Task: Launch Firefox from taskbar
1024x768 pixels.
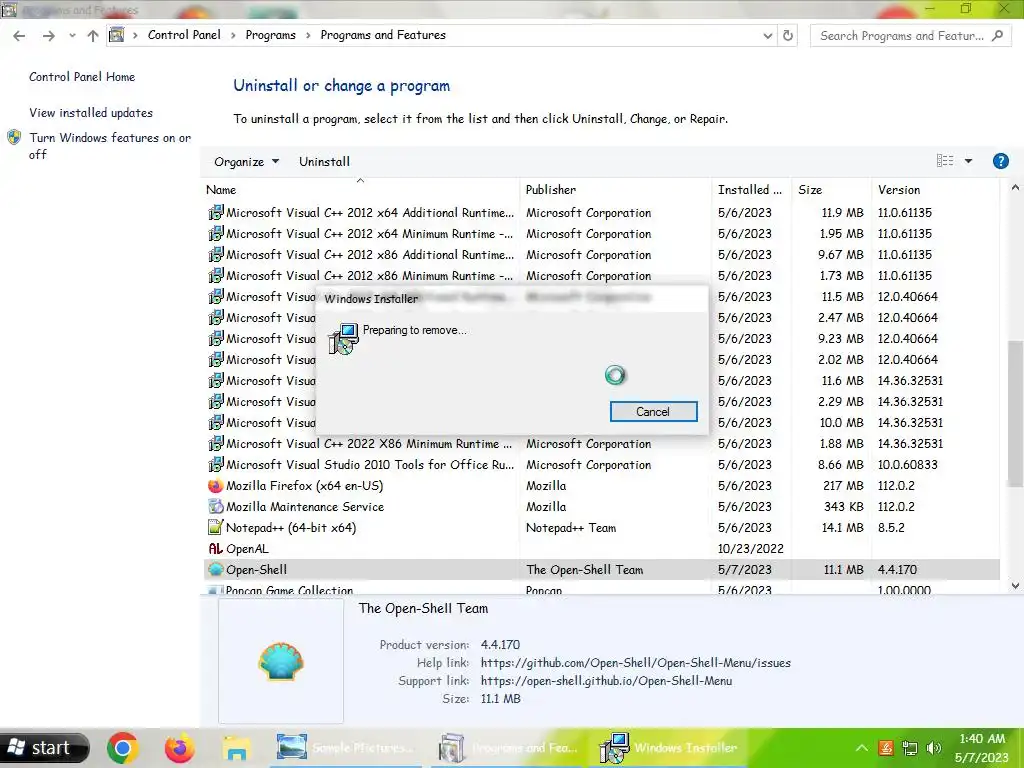Action: pyautogui.click(x=179, y=748)
